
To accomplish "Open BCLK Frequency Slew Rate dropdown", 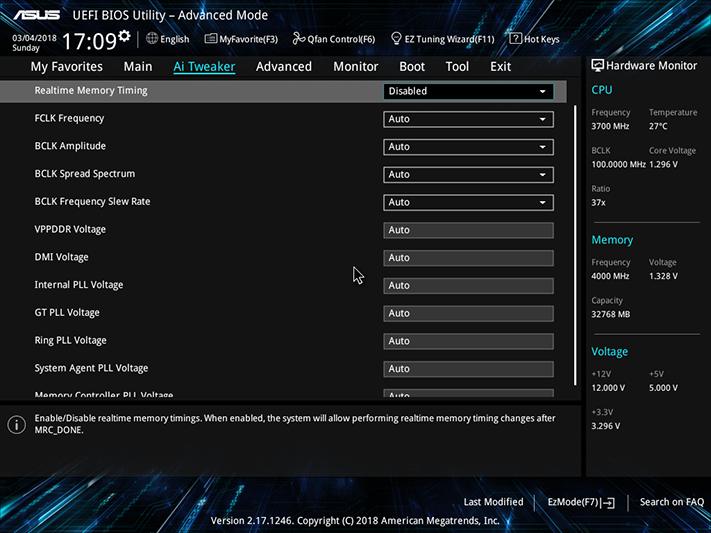I will point(468,202).
